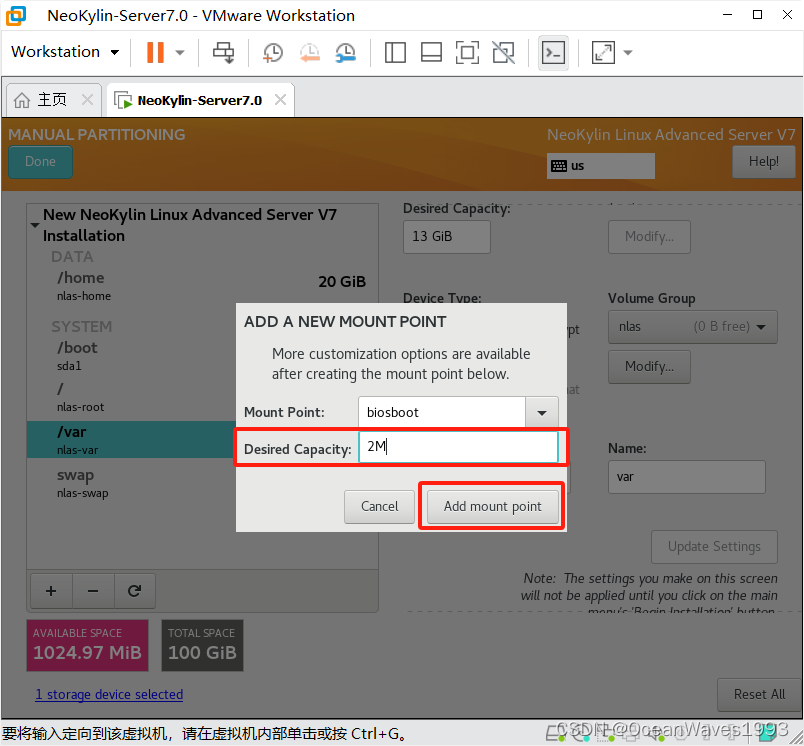Viewport: 804px width, 746px height.
Task: Switch to Unity mode icon
Action: pos(504,52)
